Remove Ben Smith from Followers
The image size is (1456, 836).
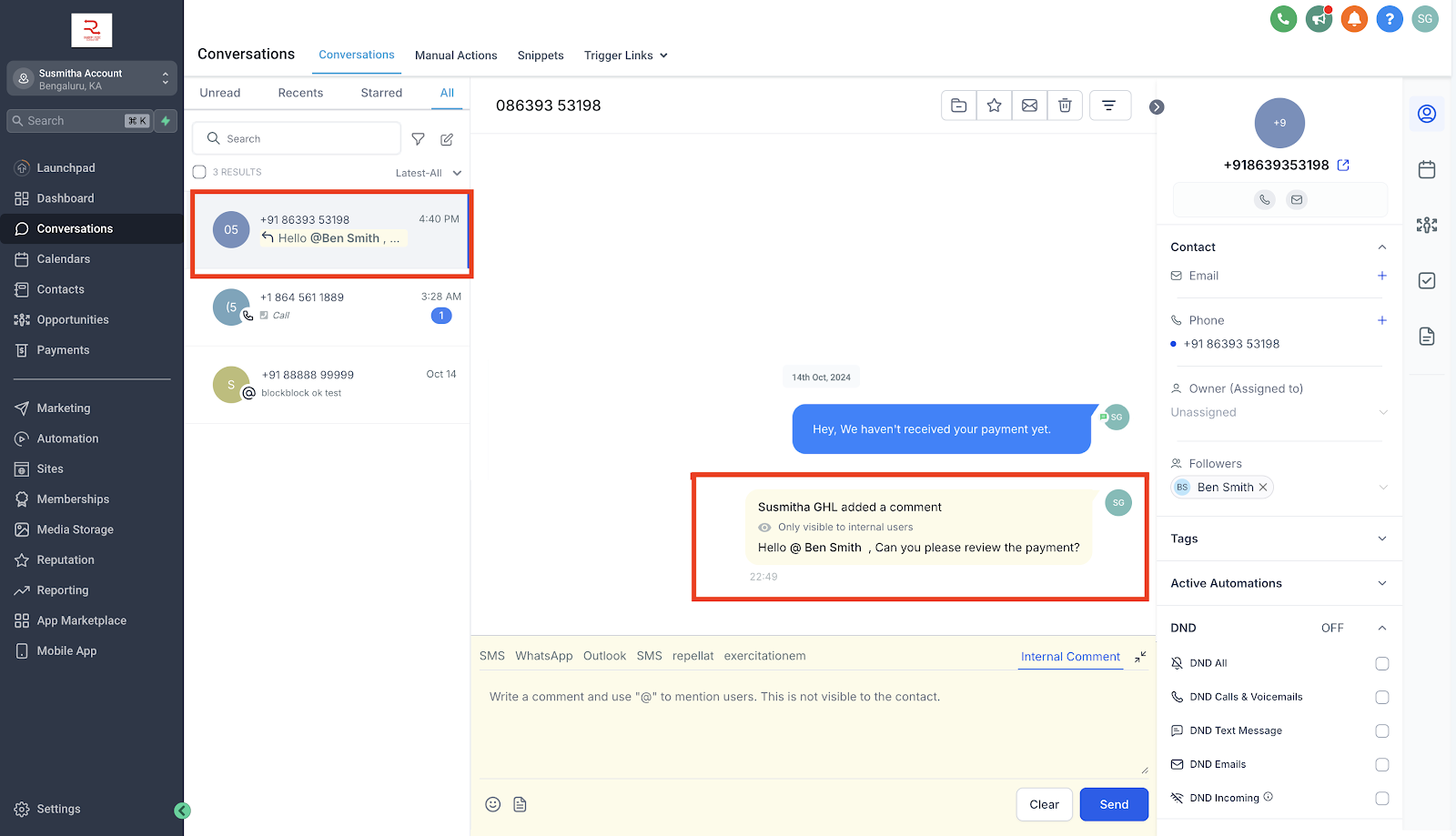[x=1263, y=487]
